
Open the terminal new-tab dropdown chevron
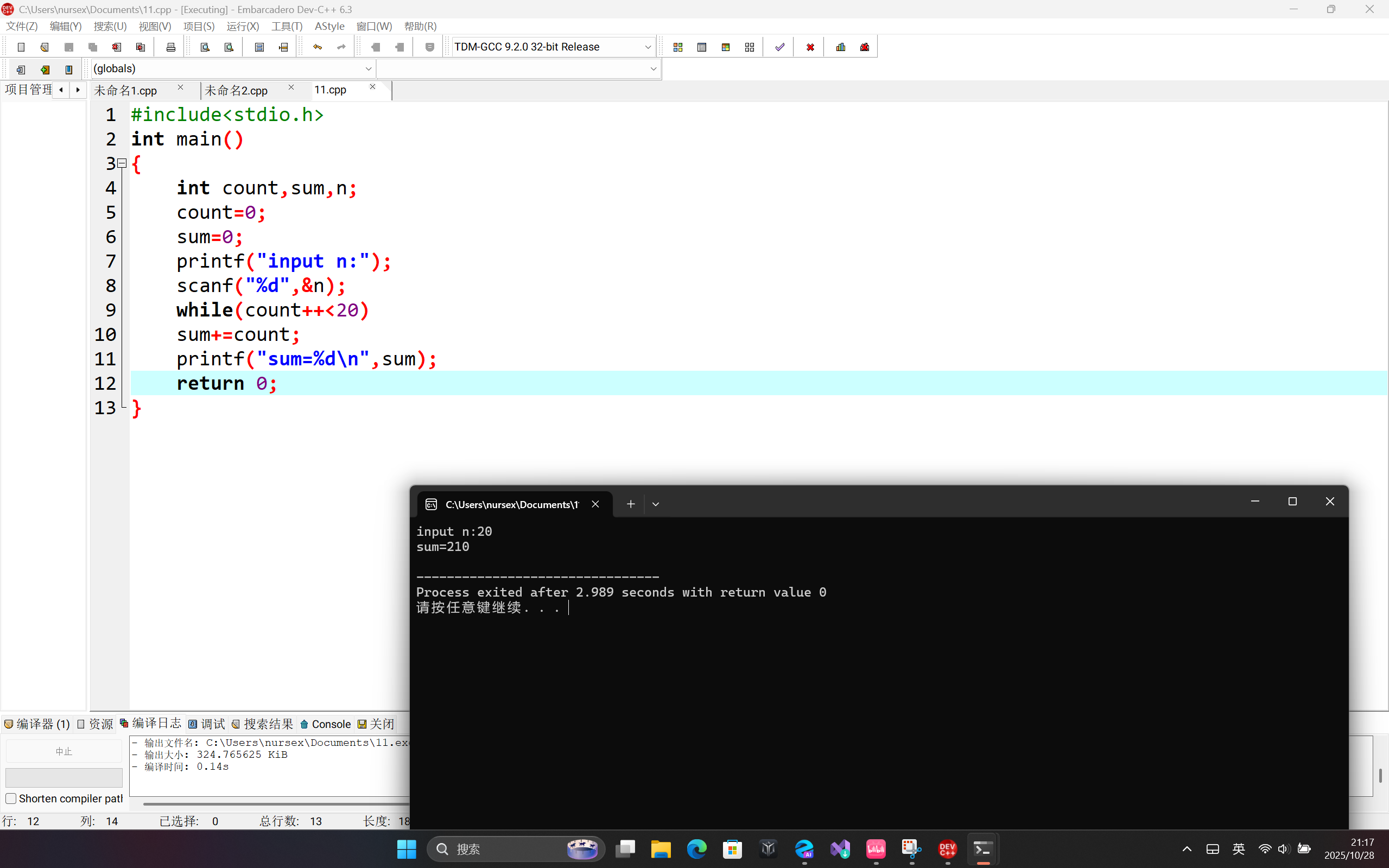coord(656,504)
